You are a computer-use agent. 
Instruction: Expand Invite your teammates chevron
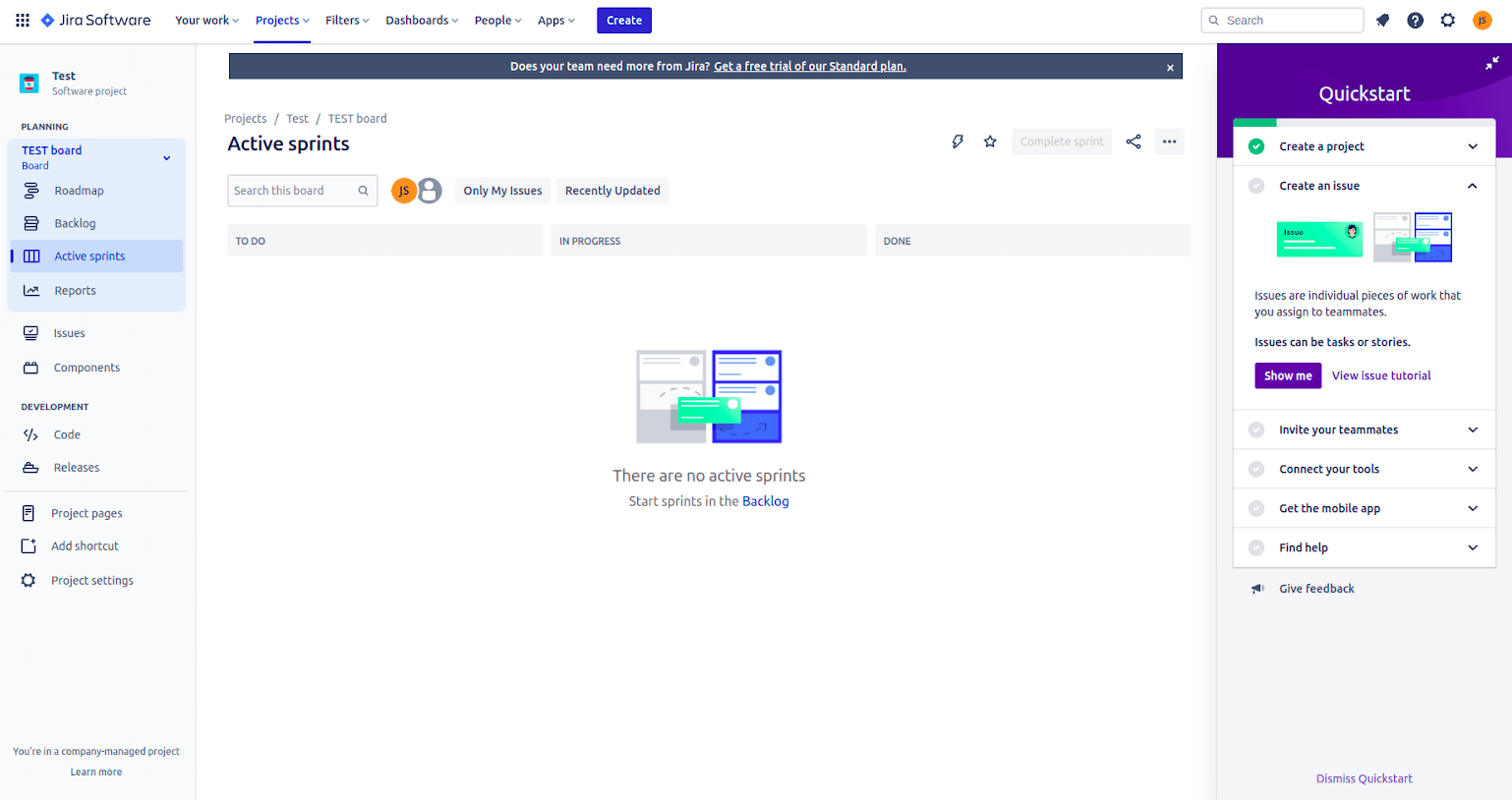coord(1473,429)
